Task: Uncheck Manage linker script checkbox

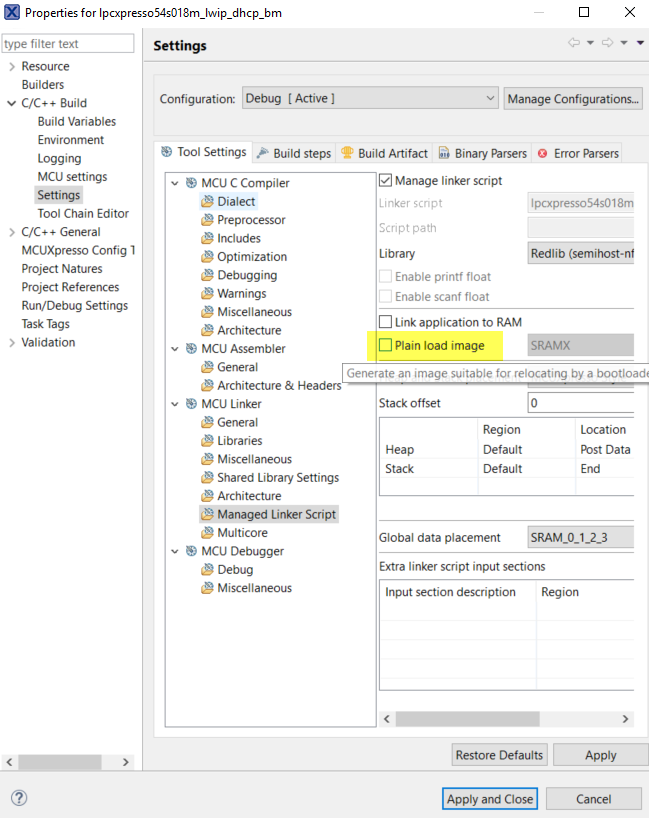Action: (x=386, y=181)
